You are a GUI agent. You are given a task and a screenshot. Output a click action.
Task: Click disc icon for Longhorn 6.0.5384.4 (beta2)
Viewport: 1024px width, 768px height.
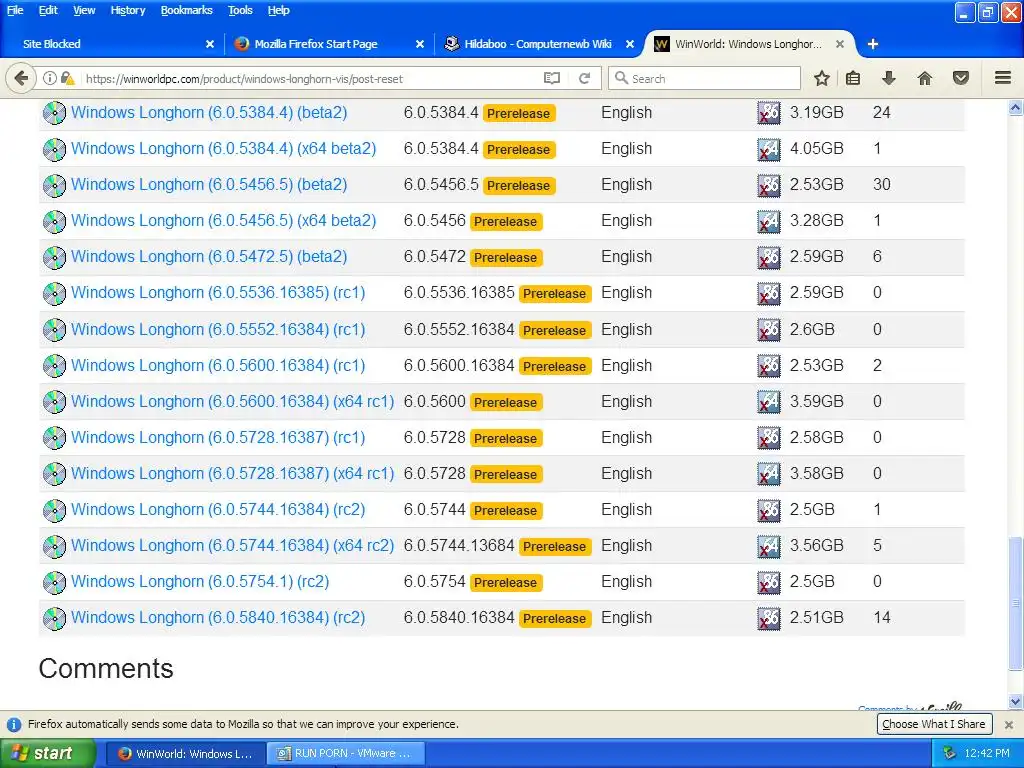click(54, 113)
